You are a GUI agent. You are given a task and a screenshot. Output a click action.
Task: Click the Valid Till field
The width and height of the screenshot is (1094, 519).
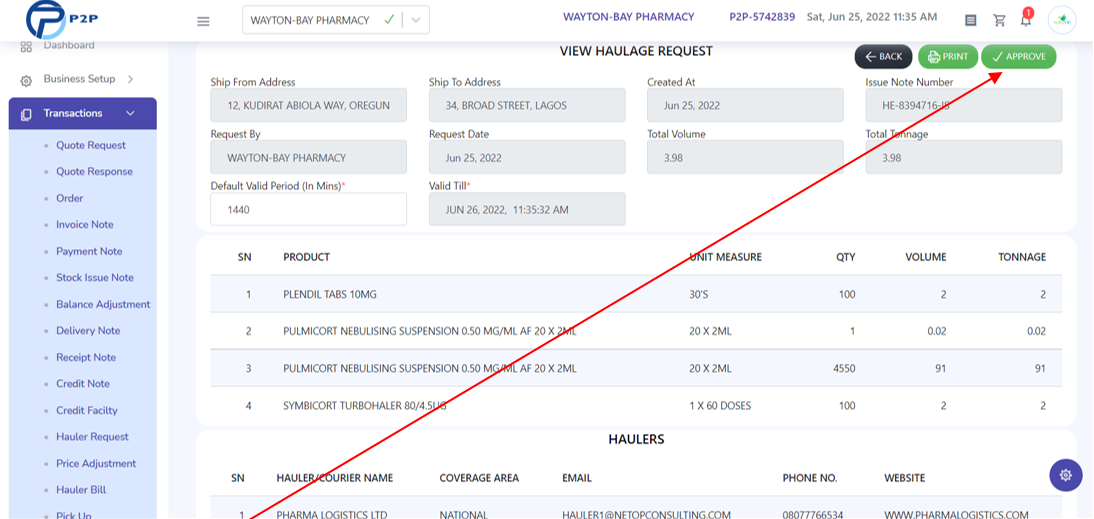[x=527, y=209]
